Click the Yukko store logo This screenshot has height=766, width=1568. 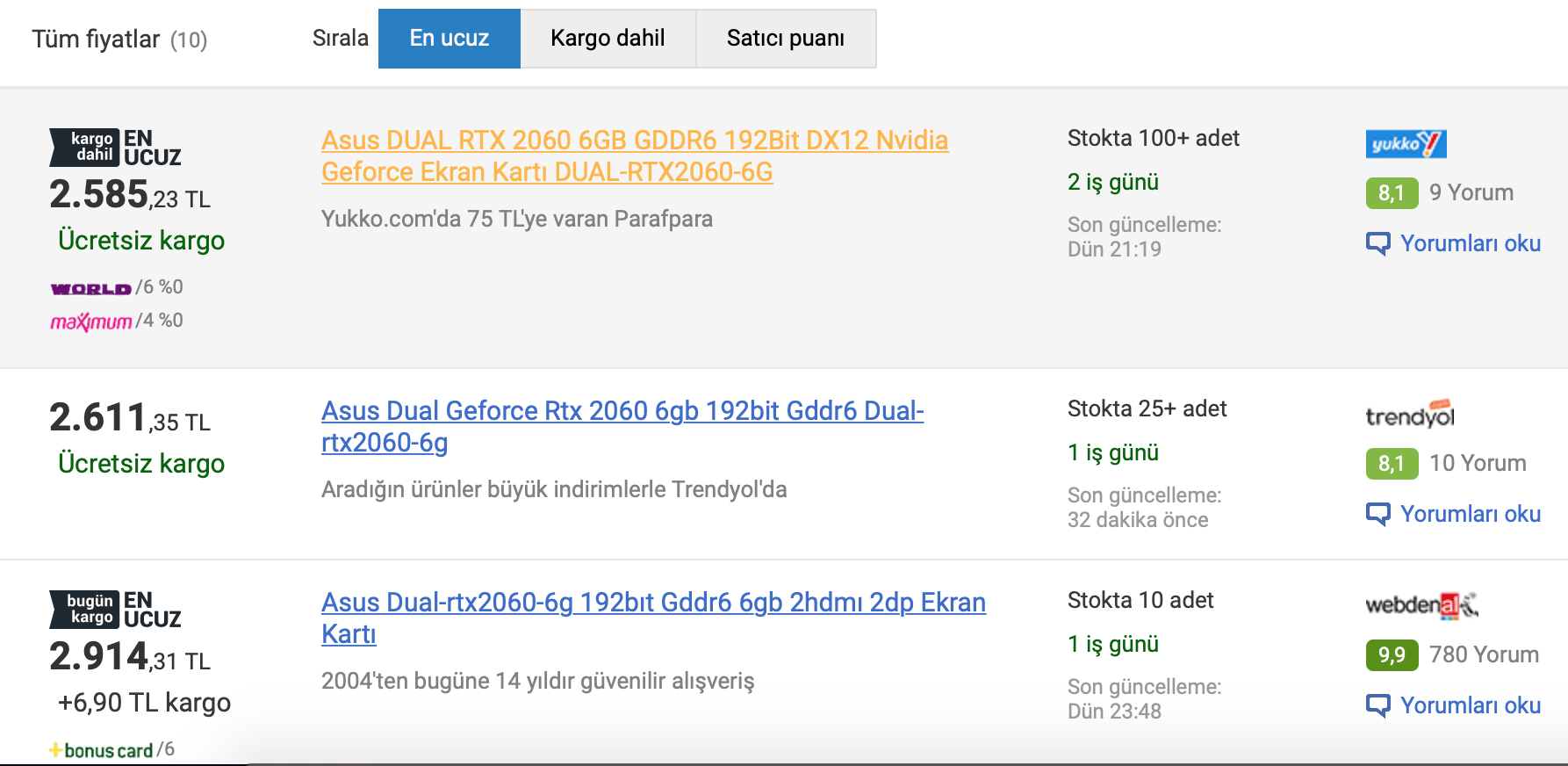click(x=1406, y=143)
